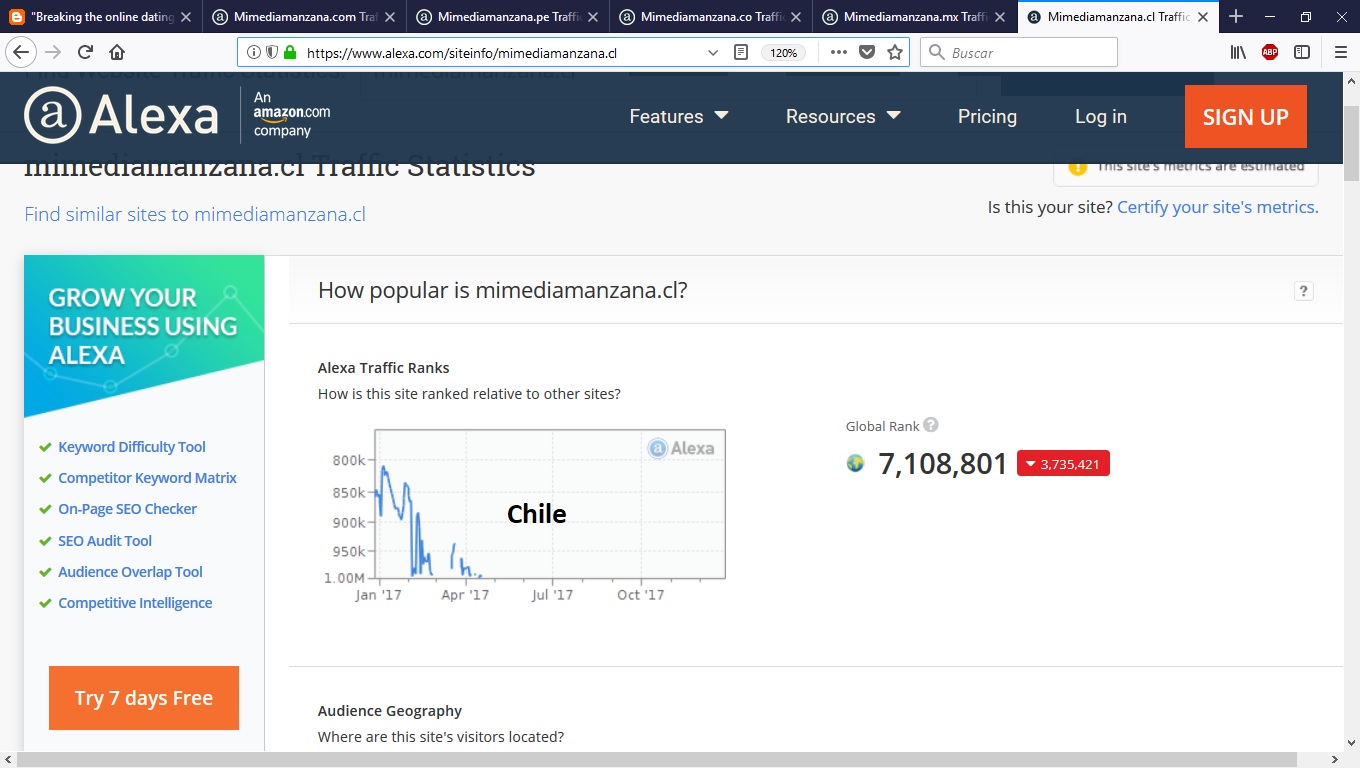Open the Pricing page

point(987,117)
